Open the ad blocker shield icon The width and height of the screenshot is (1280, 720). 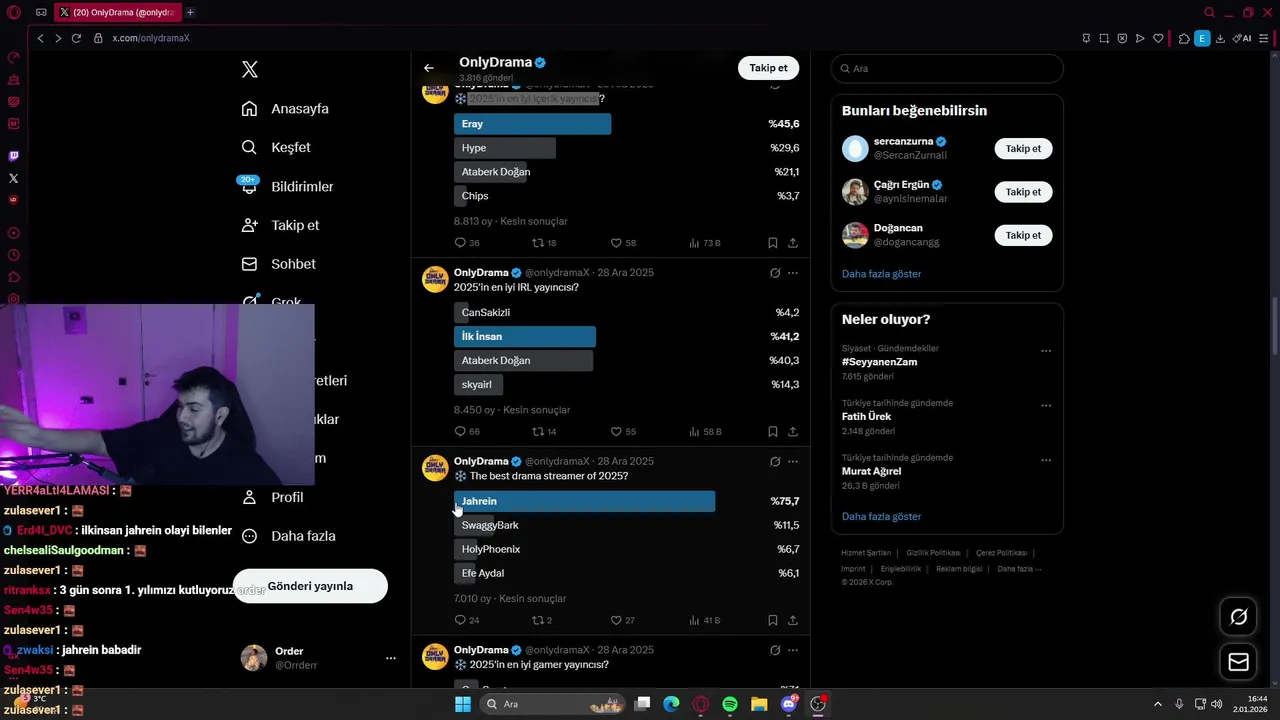(x=1122, y=38)
